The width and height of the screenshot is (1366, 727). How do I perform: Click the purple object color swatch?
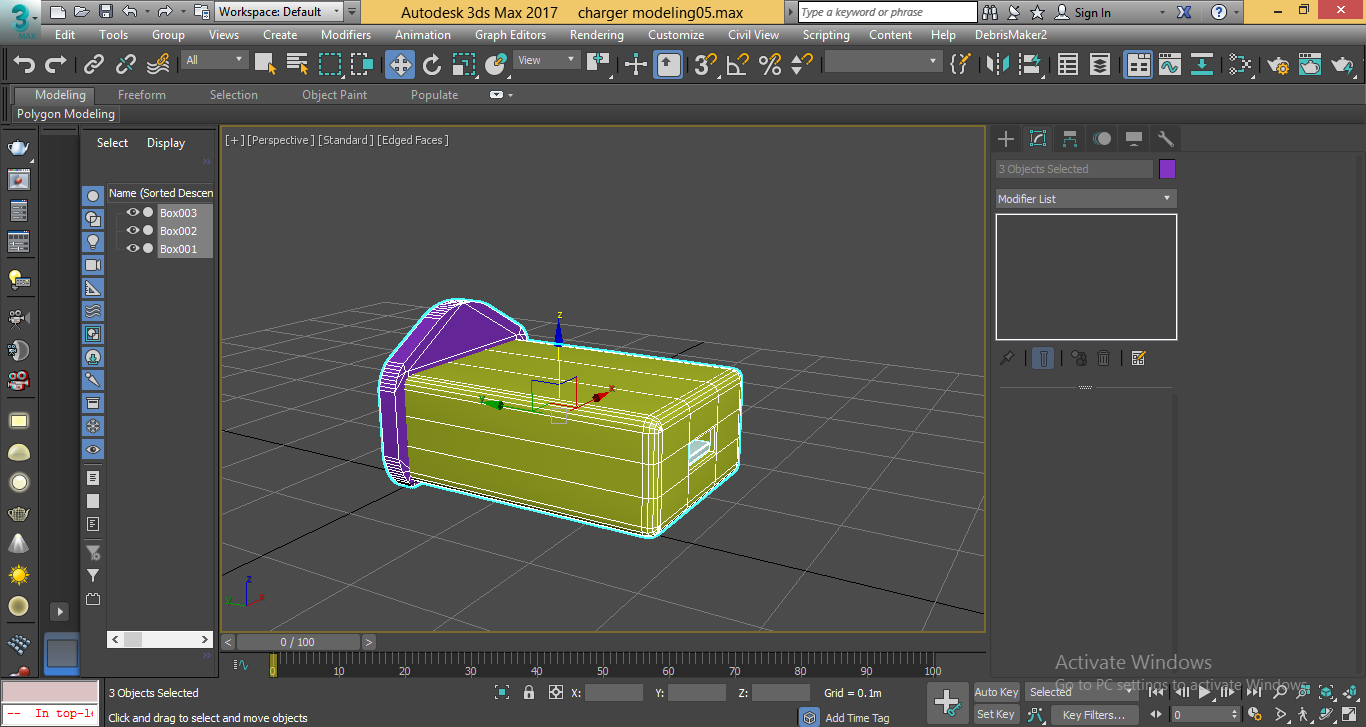coord(1167,169)
